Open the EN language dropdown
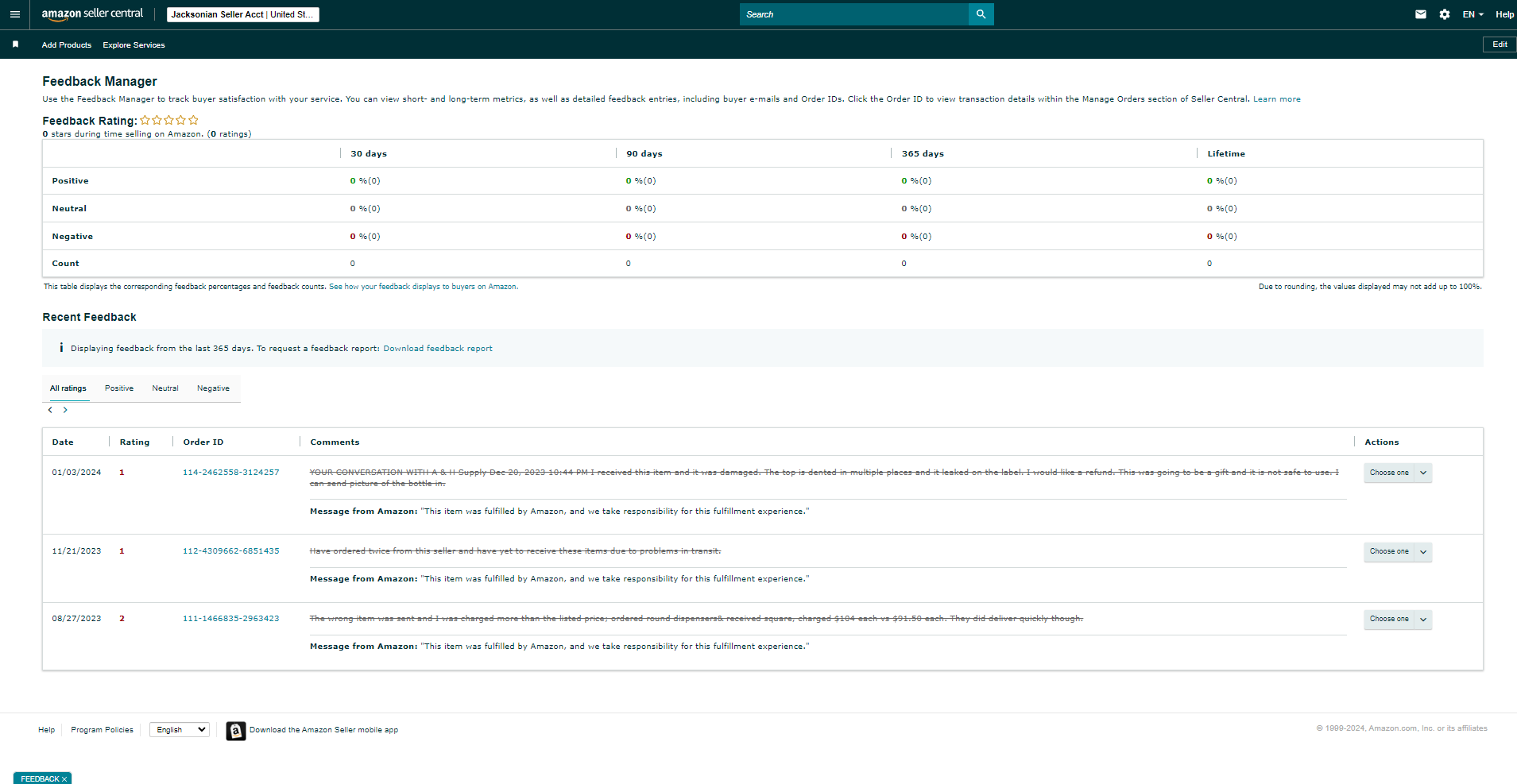 pyautogui.click(x=1473, y=14)
